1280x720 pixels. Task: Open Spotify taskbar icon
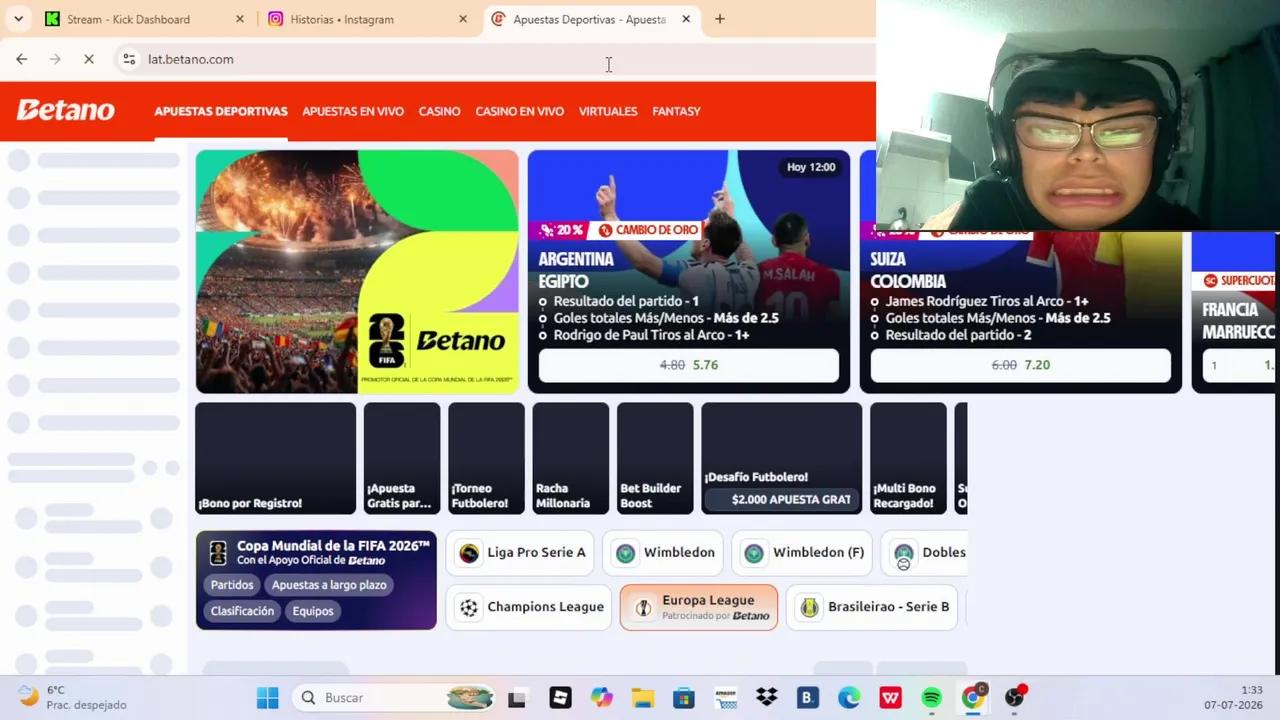pyautogui.click(x=932, y=698)
